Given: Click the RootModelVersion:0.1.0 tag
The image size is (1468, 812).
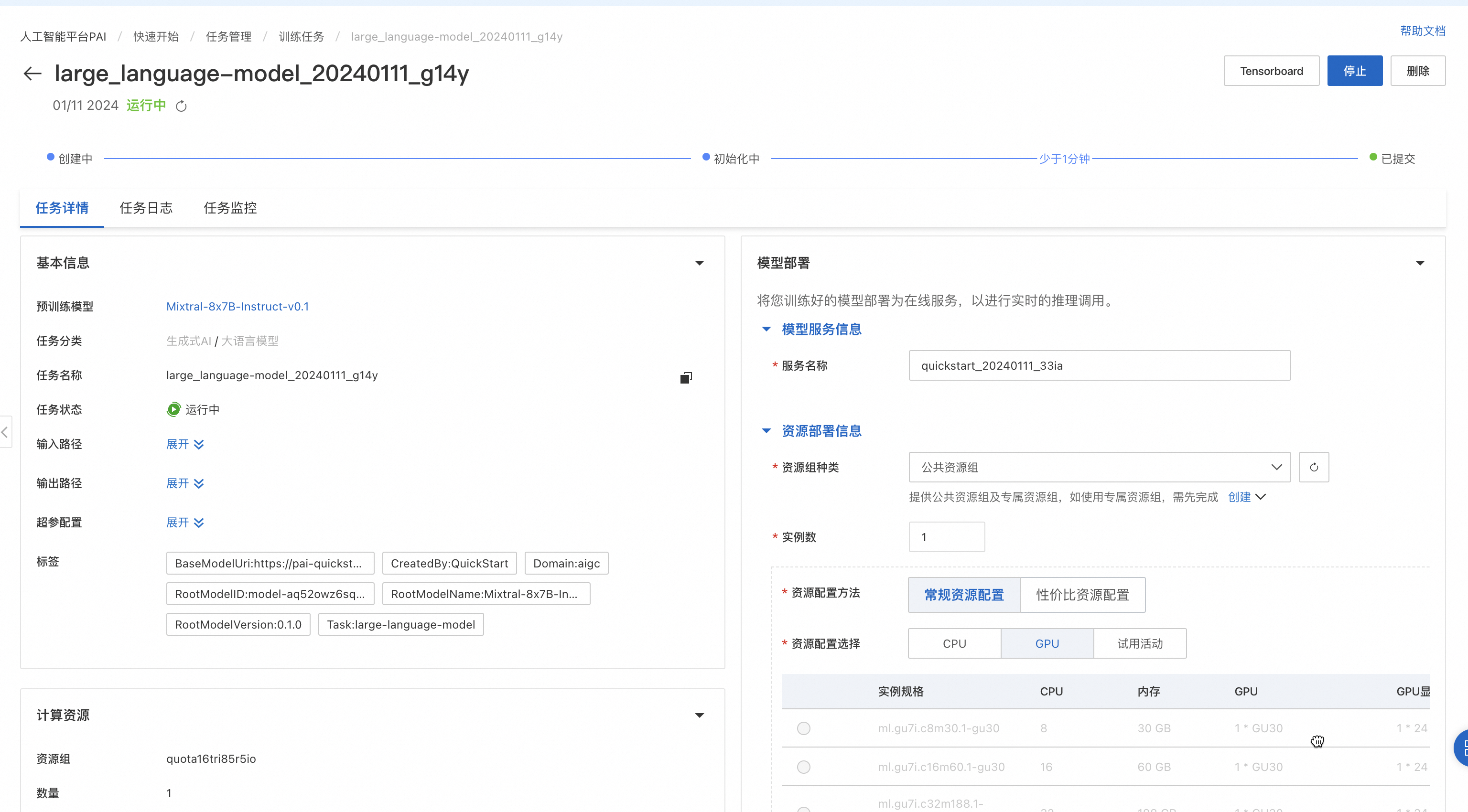Looking at the screenshot, I should tap(238, 625).
